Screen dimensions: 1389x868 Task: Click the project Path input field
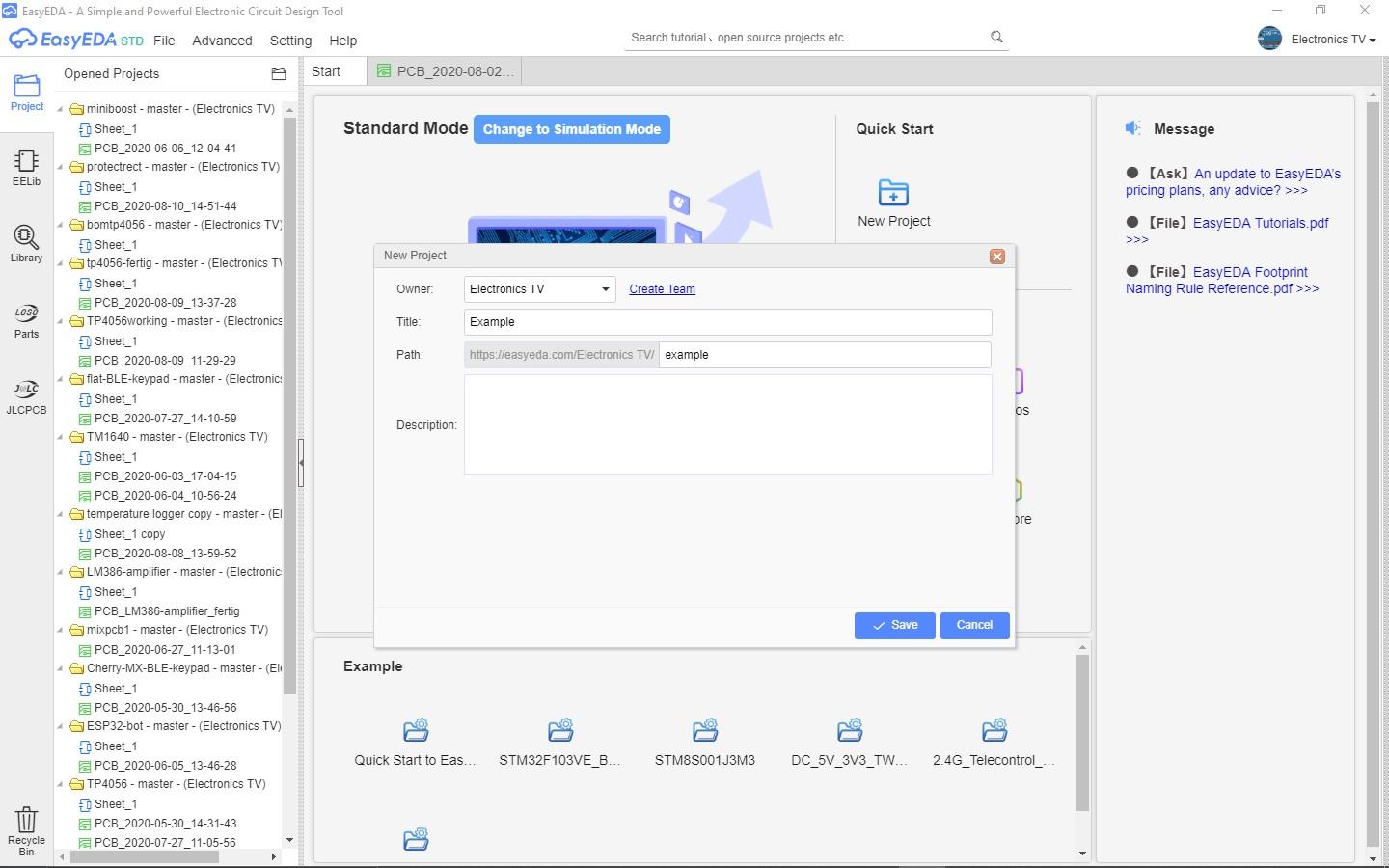[x=825, y=355]
